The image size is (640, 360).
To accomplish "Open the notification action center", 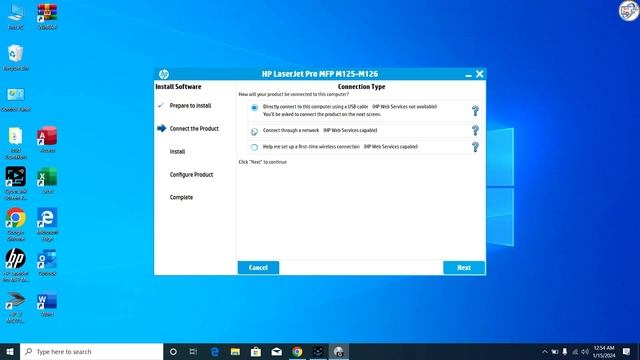I will [627, 352].
